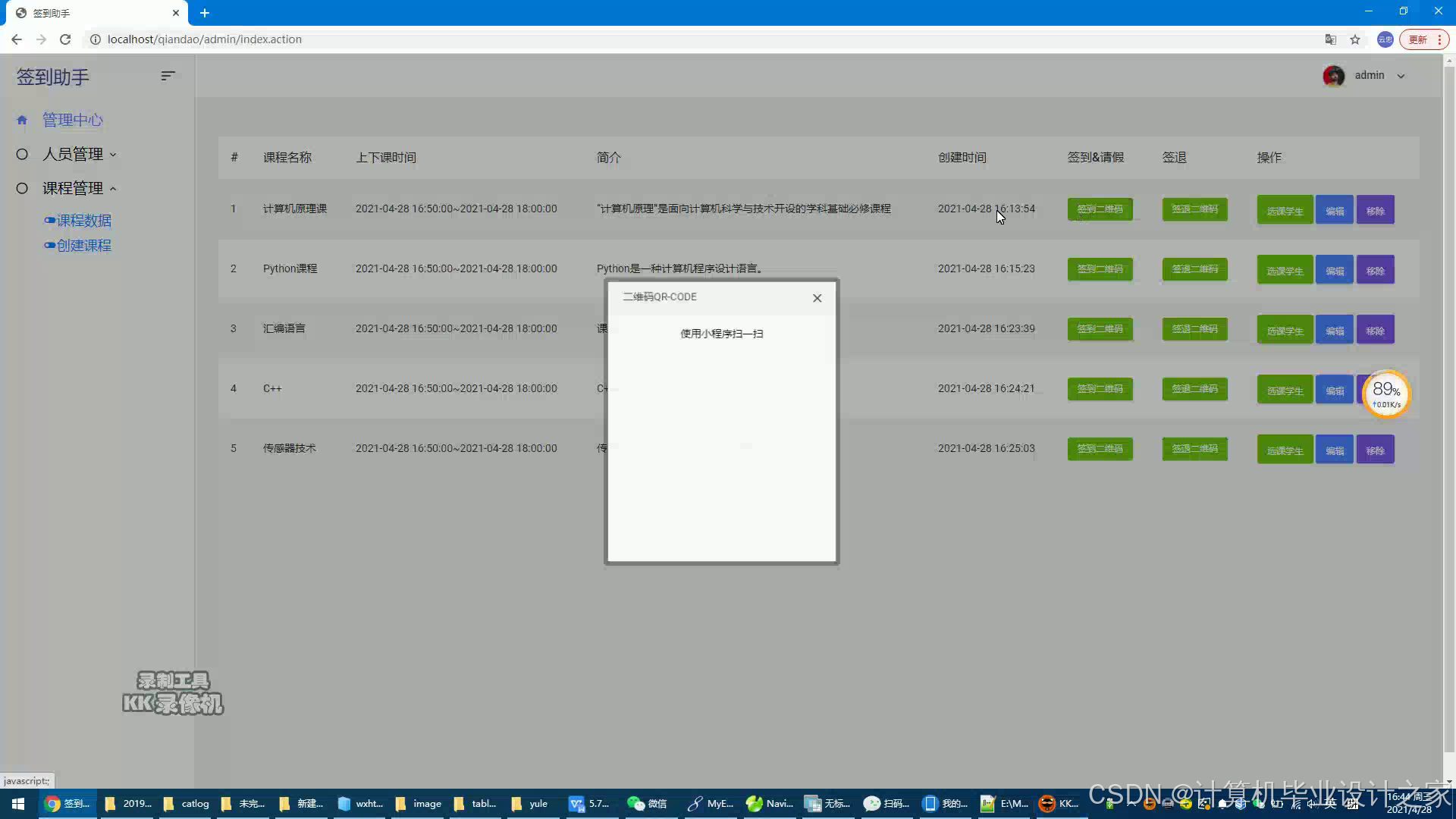Open the Windows Start menu
Viewport: 1456px width, 819px height.
18,804
